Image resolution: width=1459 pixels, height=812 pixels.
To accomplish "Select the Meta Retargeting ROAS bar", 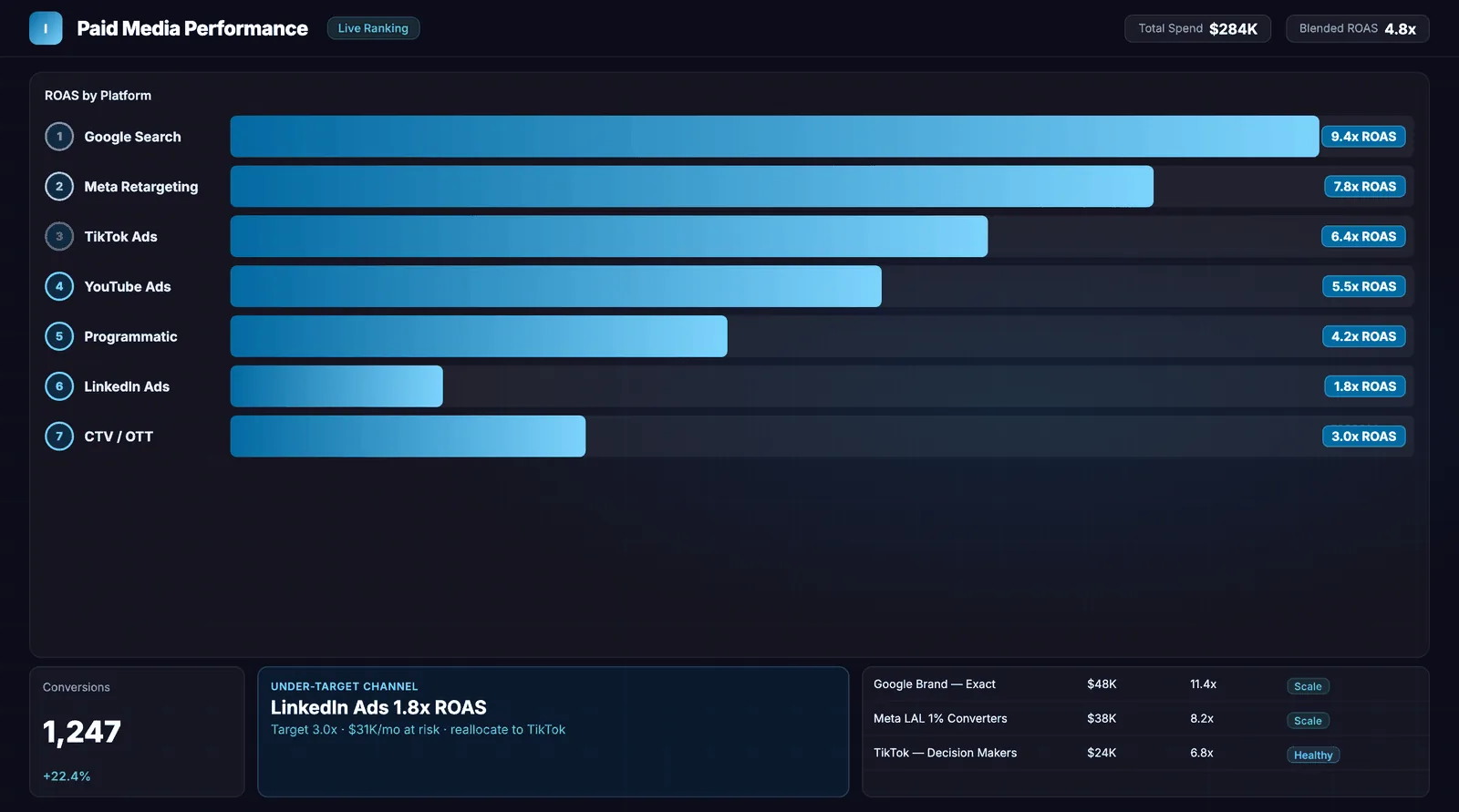I will click(692, 187).
